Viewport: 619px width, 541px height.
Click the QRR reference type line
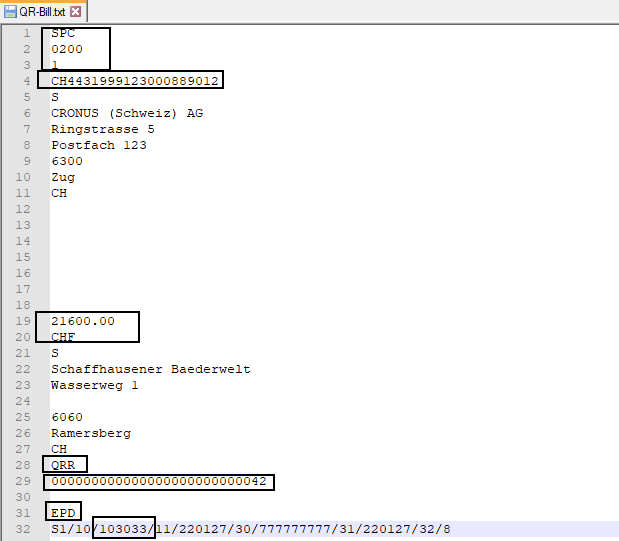[x=63, y=465]
